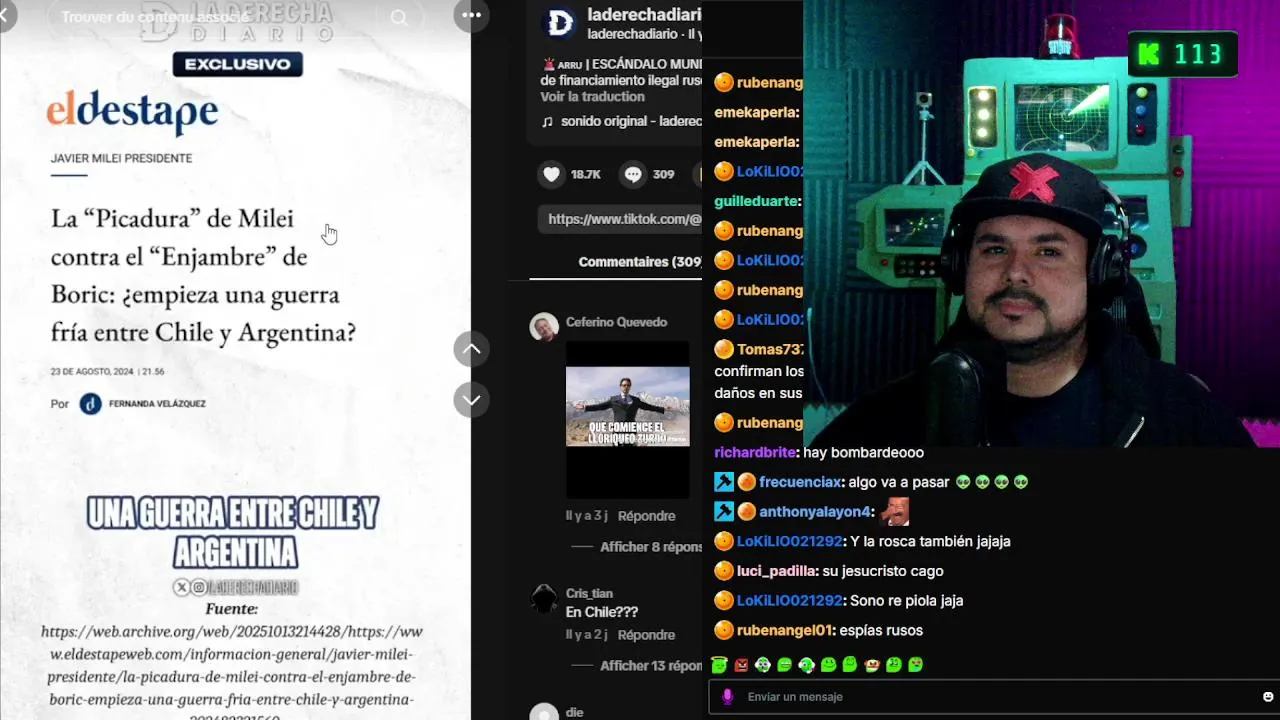1280x720 pixels.
Task: Click the tiktok.com video link field
Action: point(620,219)
